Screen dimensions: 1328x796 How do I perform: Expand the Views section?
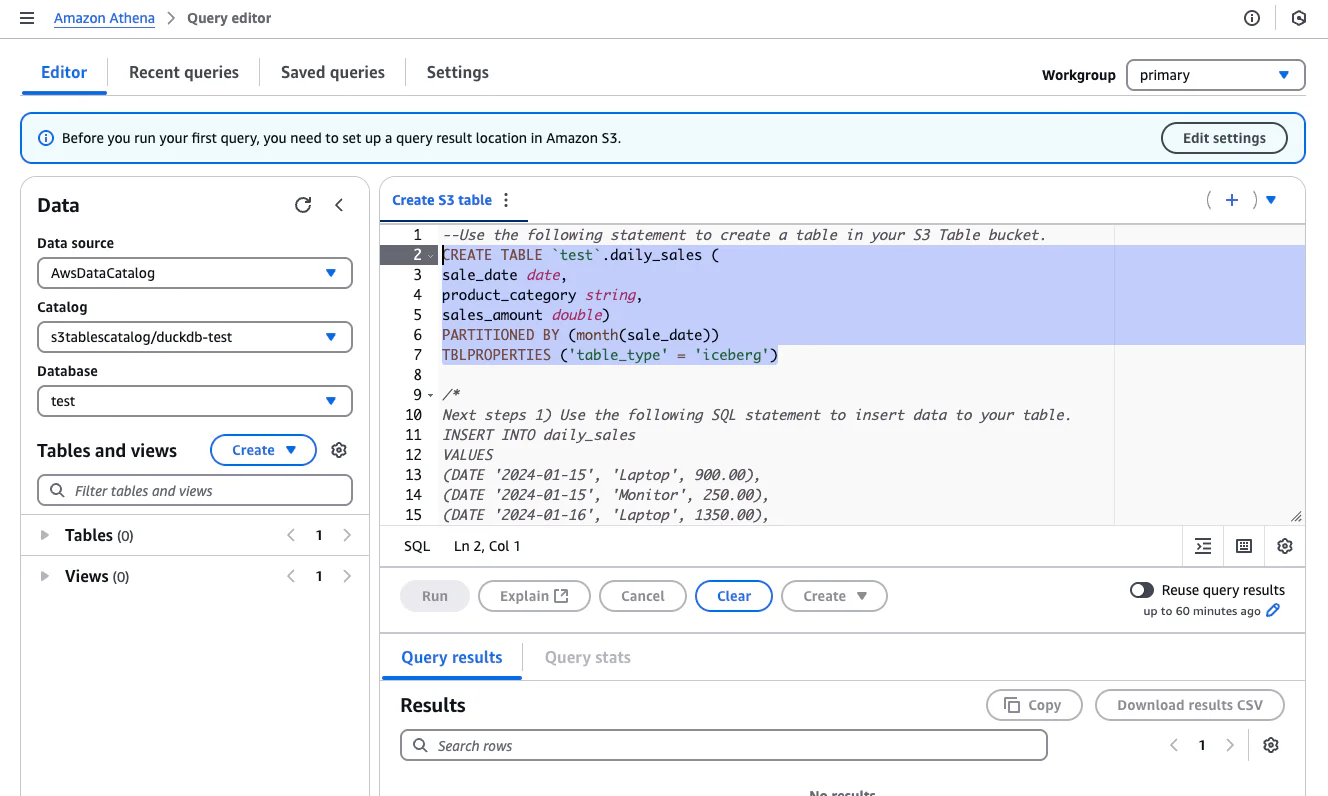coord(45,576)
